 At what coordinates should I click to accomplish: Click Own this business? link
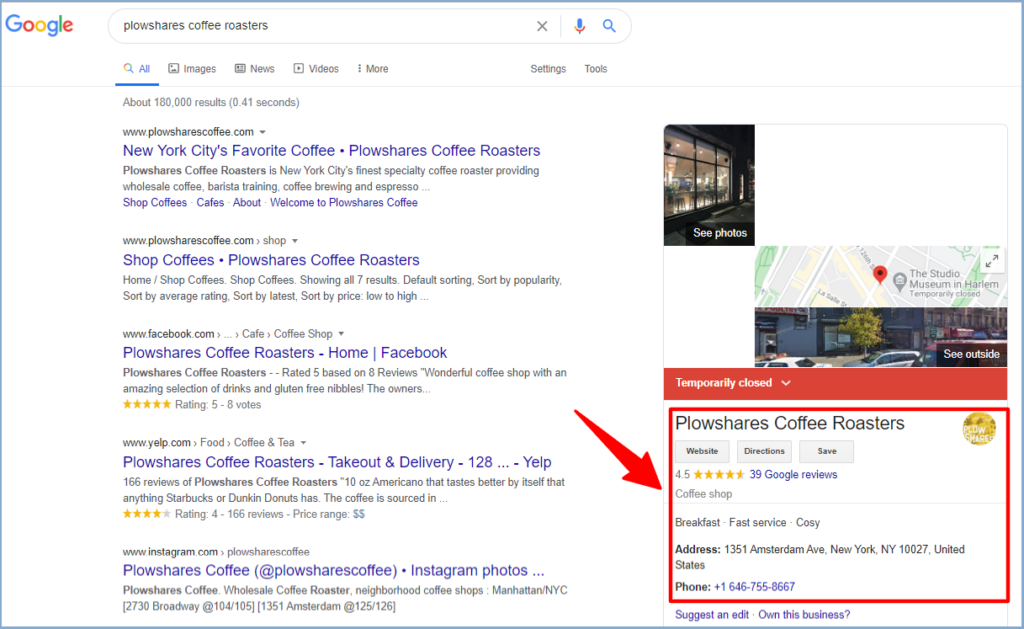[x=804, y=615]
